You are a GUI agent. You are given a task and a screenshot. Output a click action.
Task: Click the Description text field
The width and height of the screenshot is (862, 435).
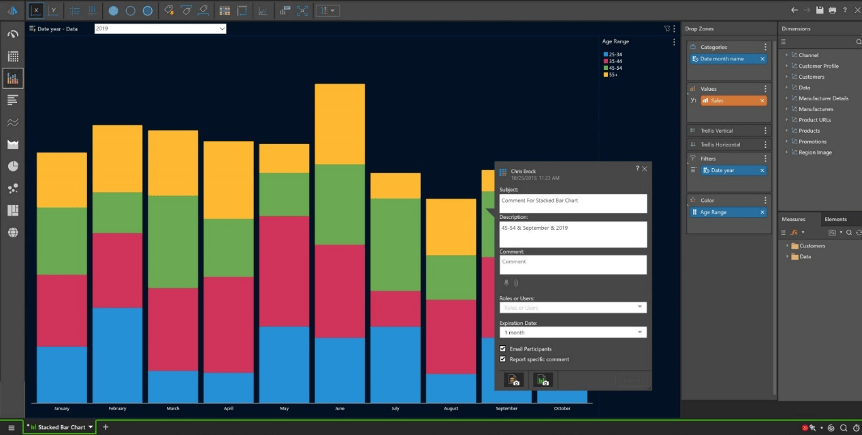click(x=573, y=235)
